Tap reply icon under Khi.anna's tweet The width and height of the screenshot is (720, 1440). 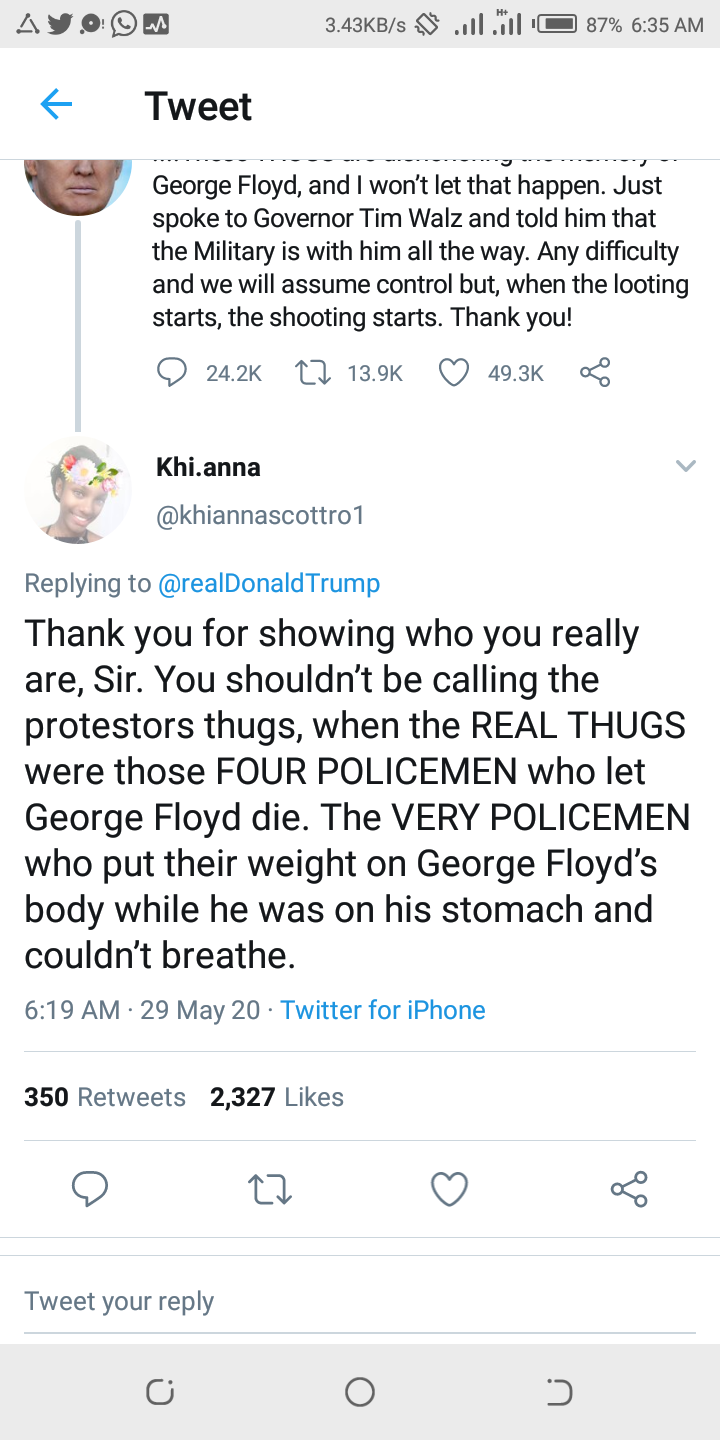[90, 1189]
